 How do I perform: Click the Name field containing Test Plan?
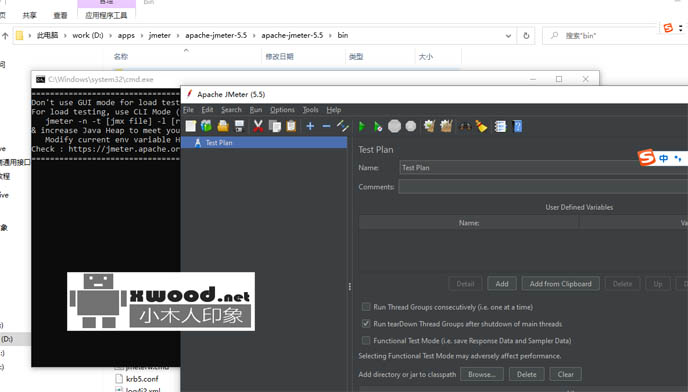[x=543, y=168]
